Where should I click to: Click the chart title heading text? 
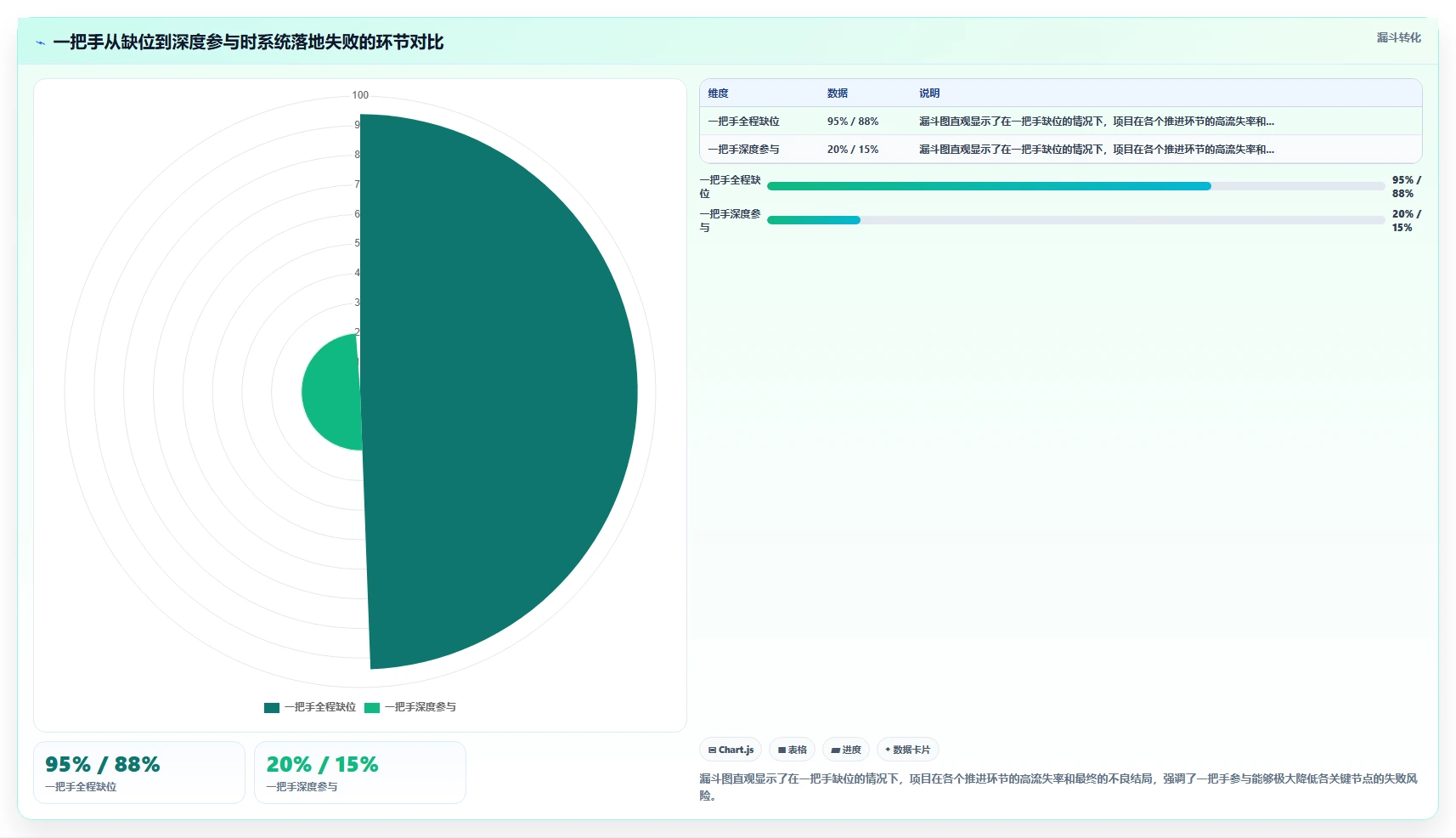pos(248,42)
